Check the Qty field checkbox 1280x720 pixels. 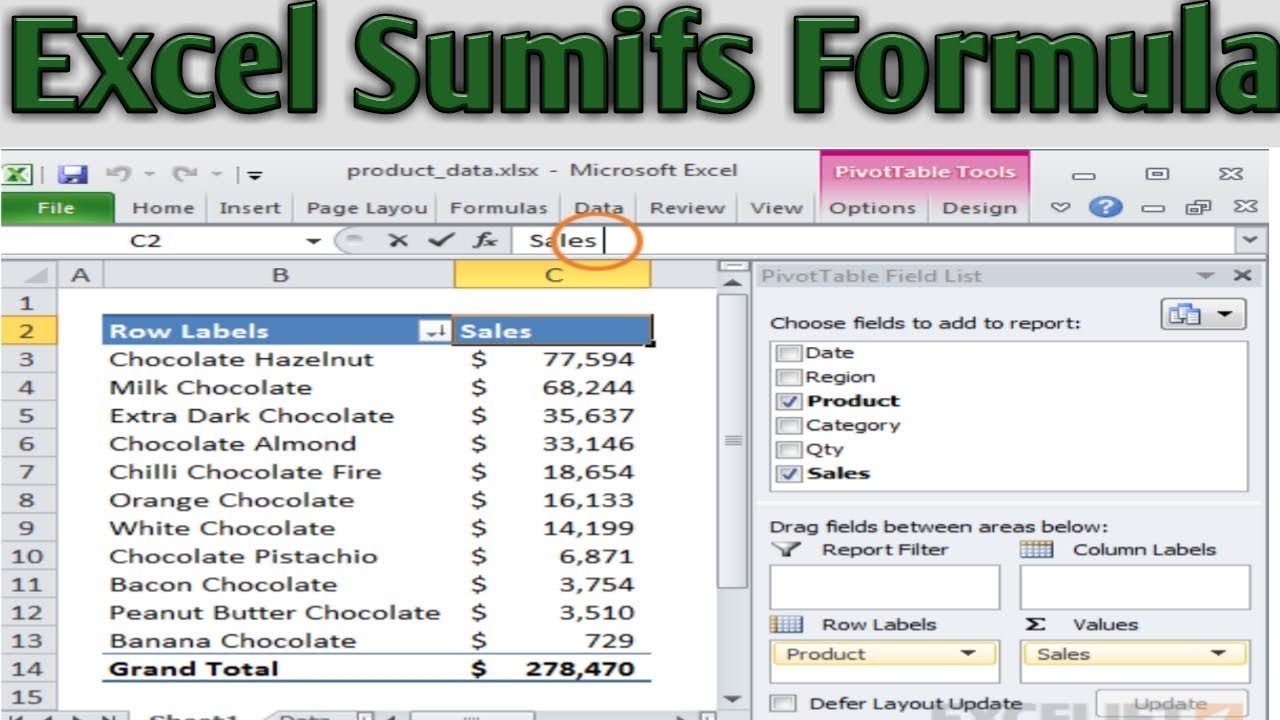tap(790, 449)
